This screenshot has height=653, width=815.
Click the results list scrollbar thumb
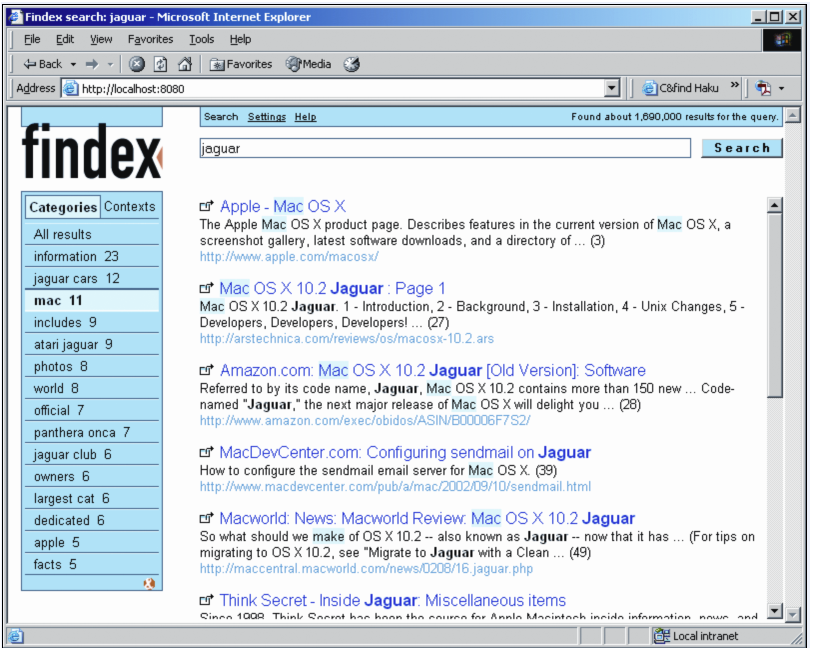pyautogui.click(x=774, y=305)
